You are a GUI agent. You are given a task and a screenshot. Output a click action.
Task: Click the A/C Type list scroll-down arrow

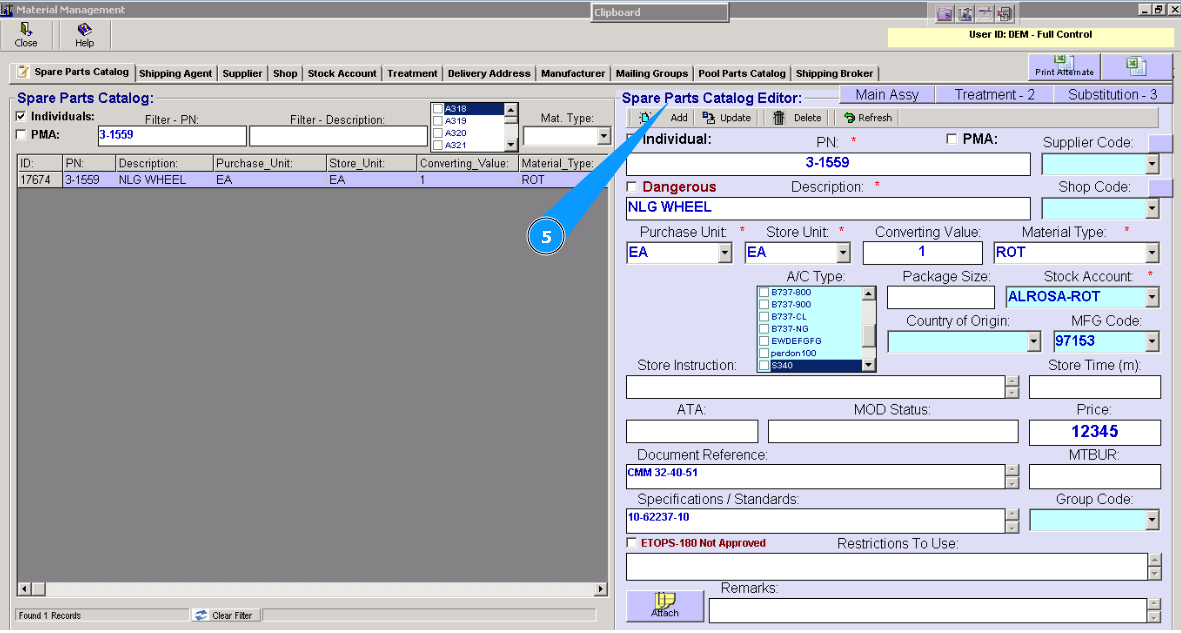coord(868,365)
